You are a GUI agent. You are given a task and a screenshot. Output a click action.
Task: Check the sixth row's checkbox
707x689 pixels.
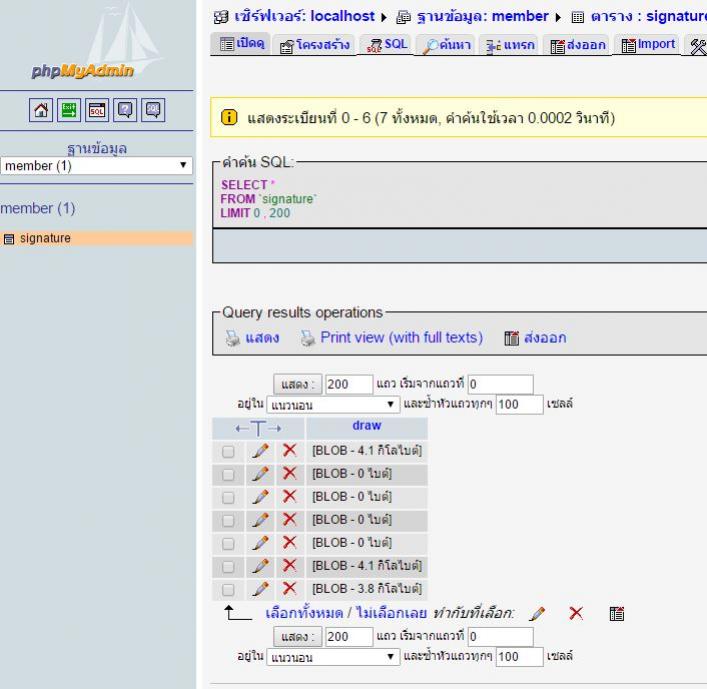(228, 566)
